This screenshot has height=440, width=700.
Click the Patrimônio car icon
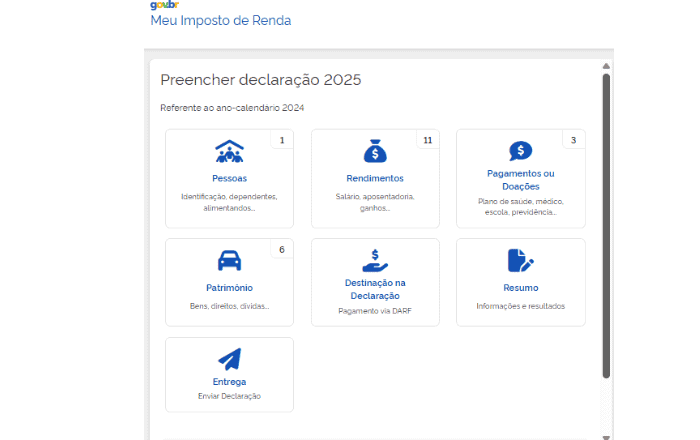point(229,261)
